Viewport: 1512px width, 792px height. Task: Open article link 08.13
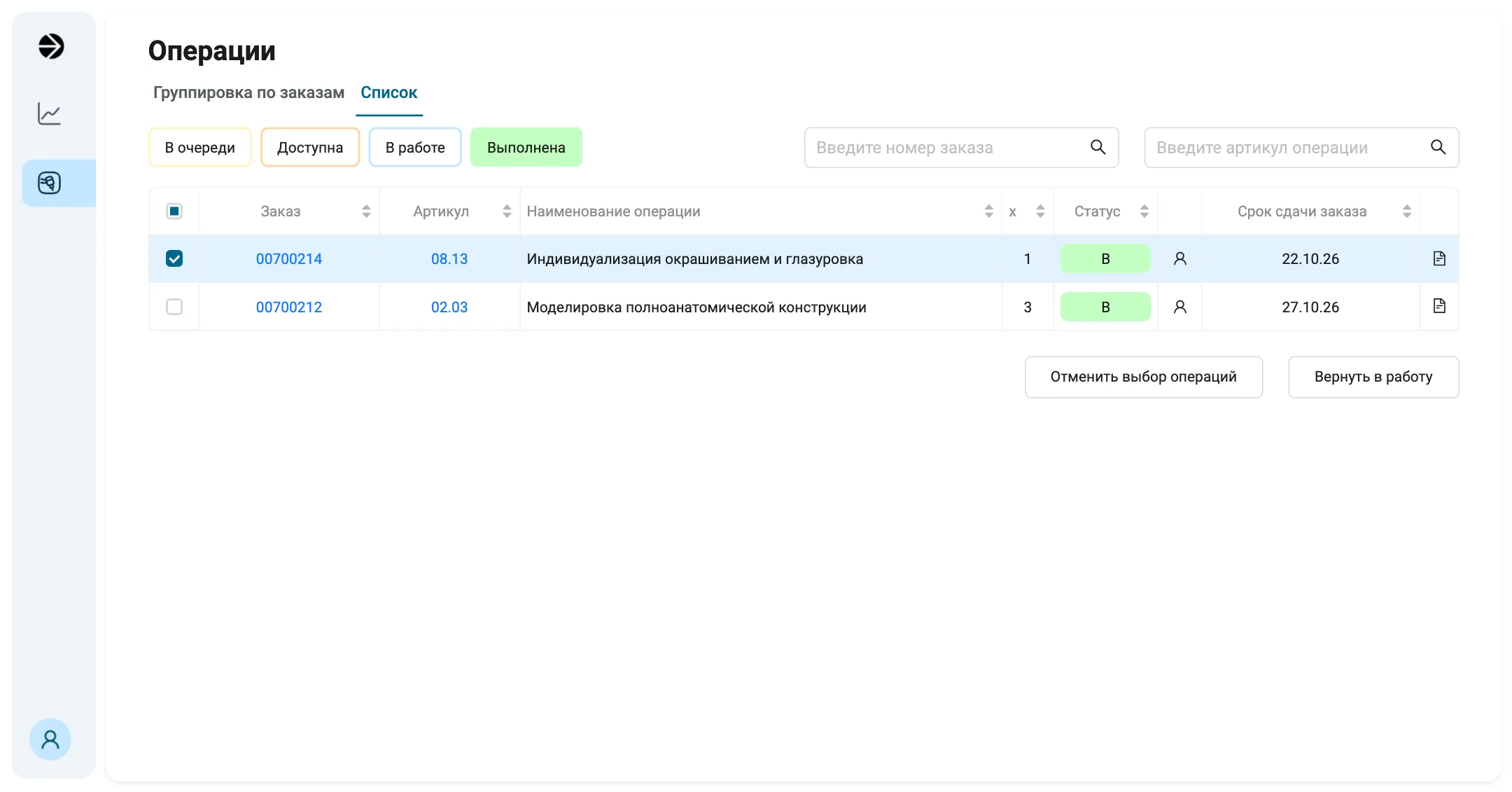pyautogui.click(x=449, y=259)
